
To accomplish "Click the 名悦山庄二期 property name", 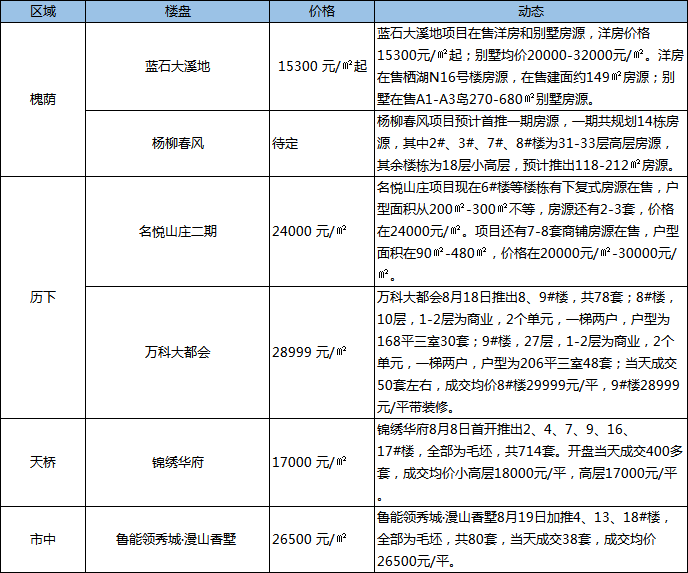I will [177, 231].
